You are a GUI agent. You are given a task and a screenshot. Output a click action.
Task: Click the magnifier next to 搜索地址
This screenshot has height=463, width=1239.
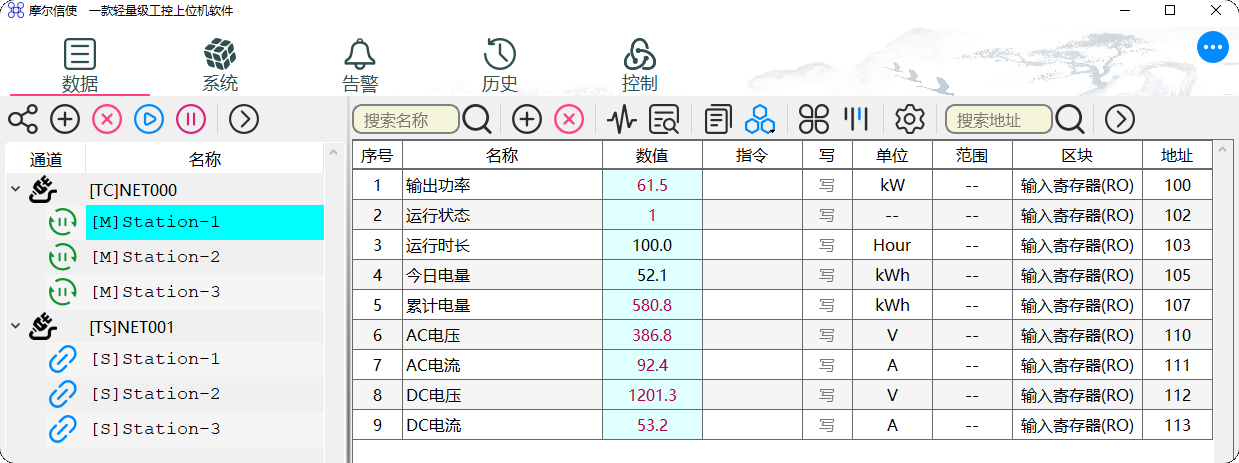(x=1070, y=120)
